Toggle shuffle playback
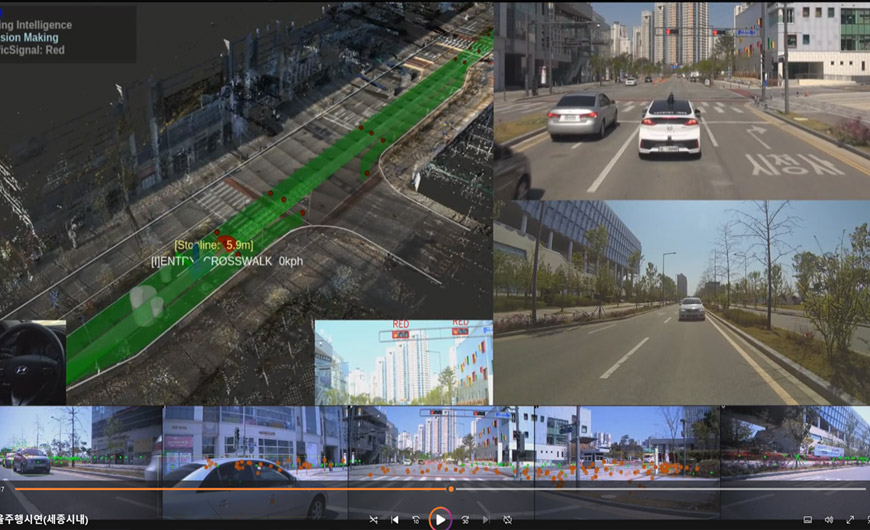This screenshot has height=530, width=870. point(373,520)
